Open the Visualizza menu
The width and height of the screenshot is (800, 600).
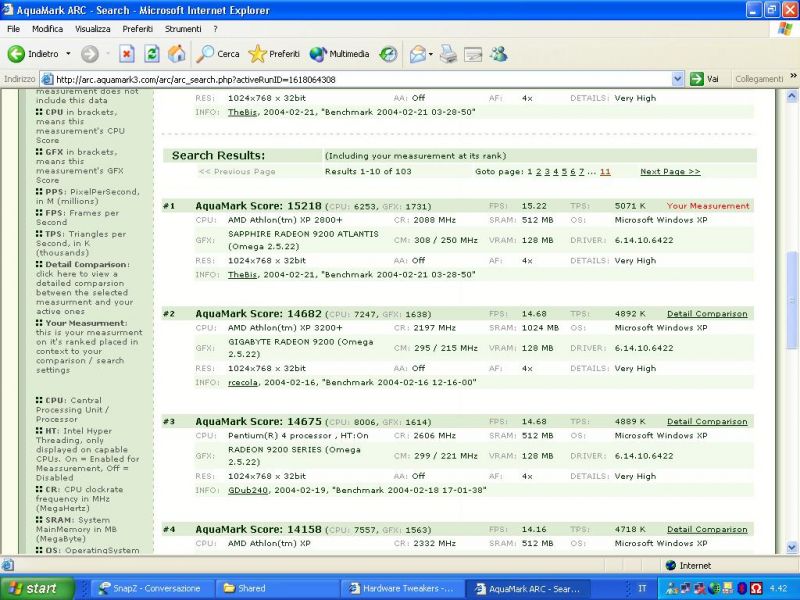point(93,29)
